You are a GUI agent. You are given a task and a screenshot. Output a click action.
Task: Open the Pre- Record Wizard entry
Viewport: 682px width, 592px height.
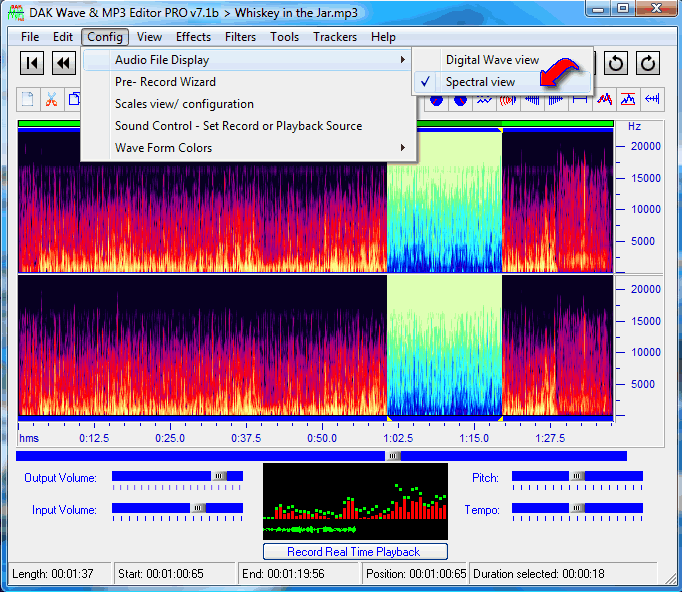click(x=165, y=82)
